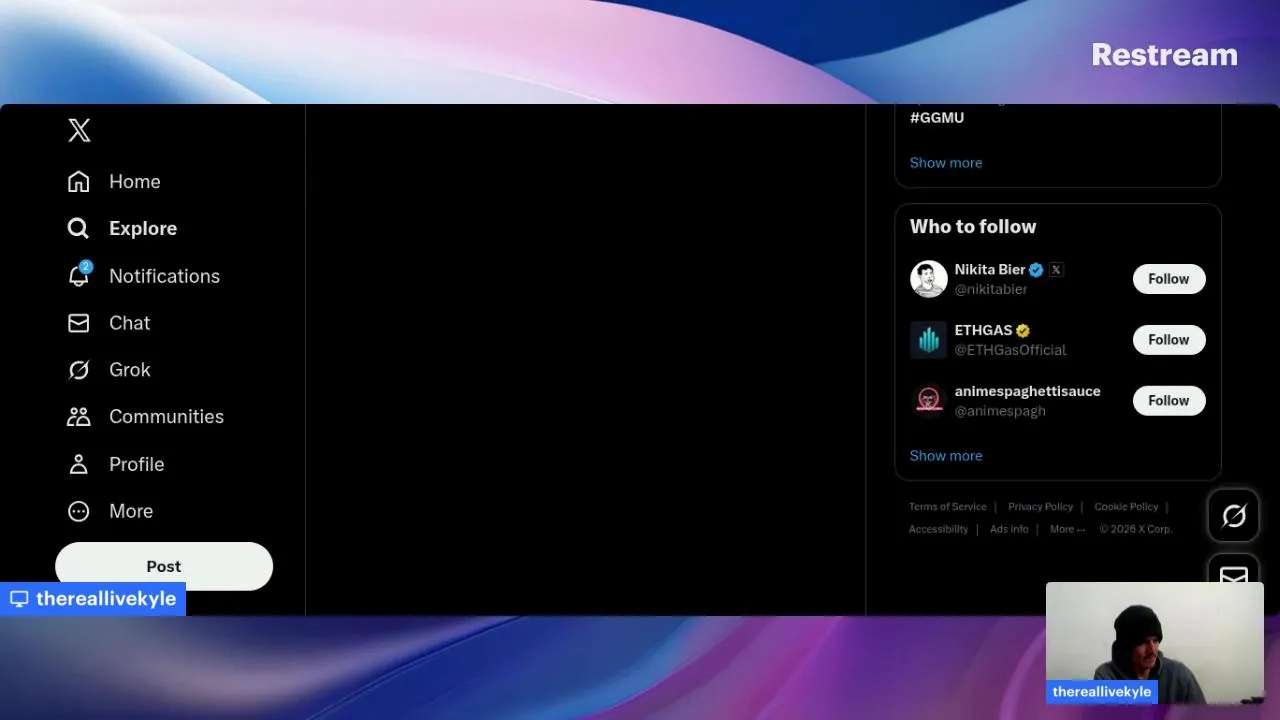Click @animespagh handle text

(x=1000, y=411)
